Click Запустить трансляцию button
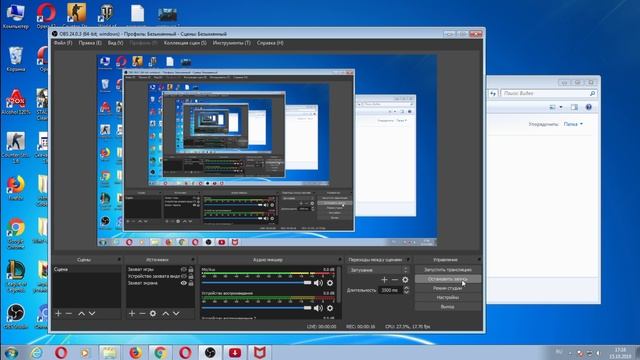The width and height of the screenshot is (640, 360). [447, 270]
